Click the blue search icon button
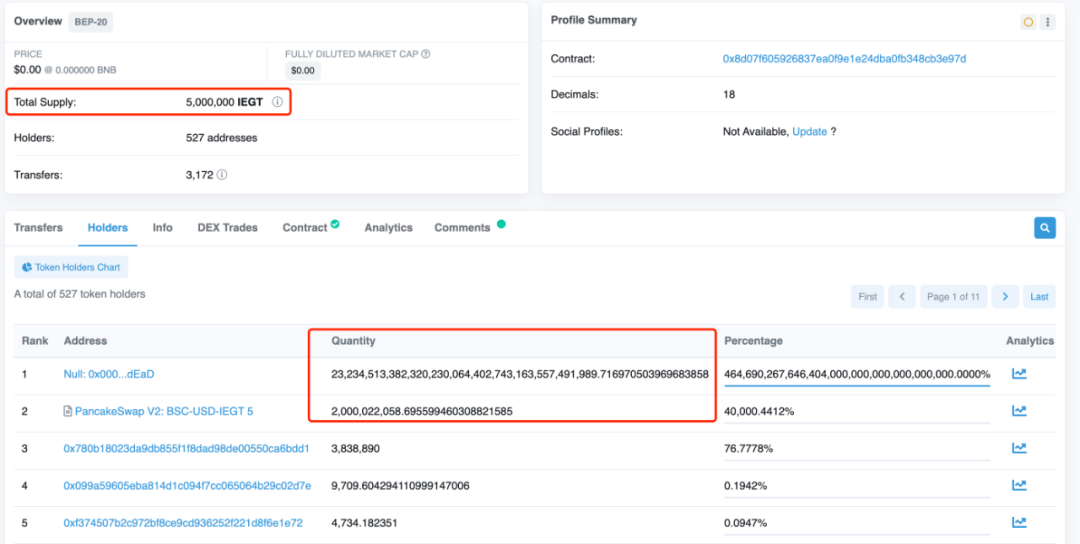This screenshot has width=1080, height=544. [x=1045, y=228]
